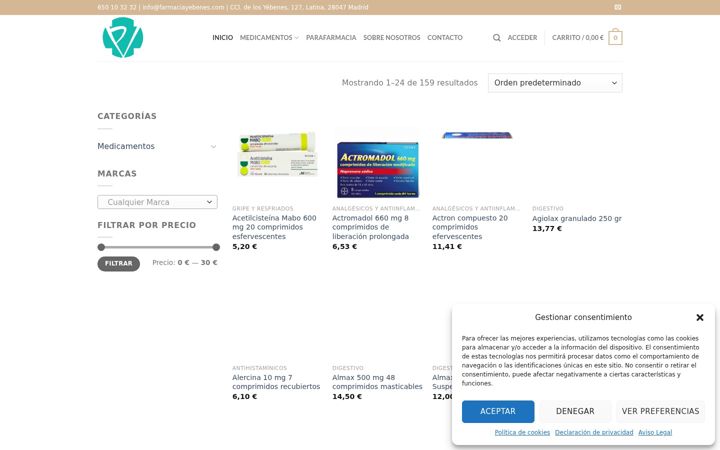
Task: Click VER PREFERENCIAS button
Action: pos(660,411)
